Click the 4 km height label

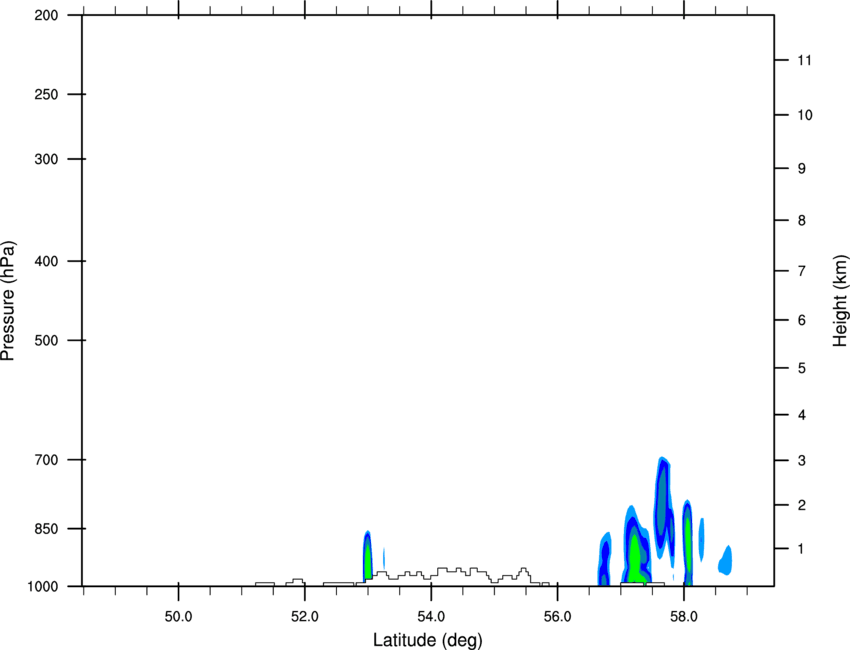[x=802, y=415]
